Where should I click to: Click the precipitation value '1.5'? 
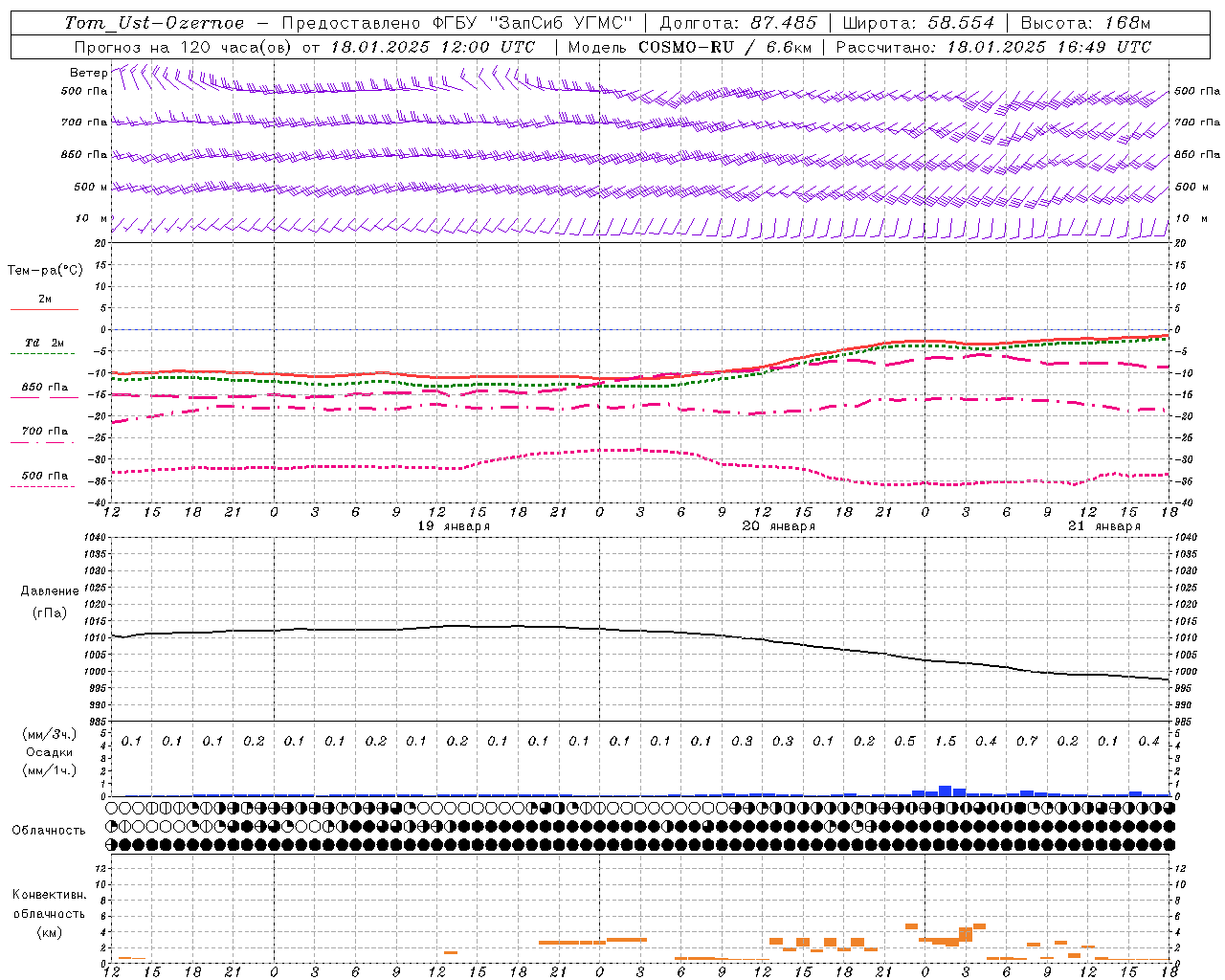(946, 741)
